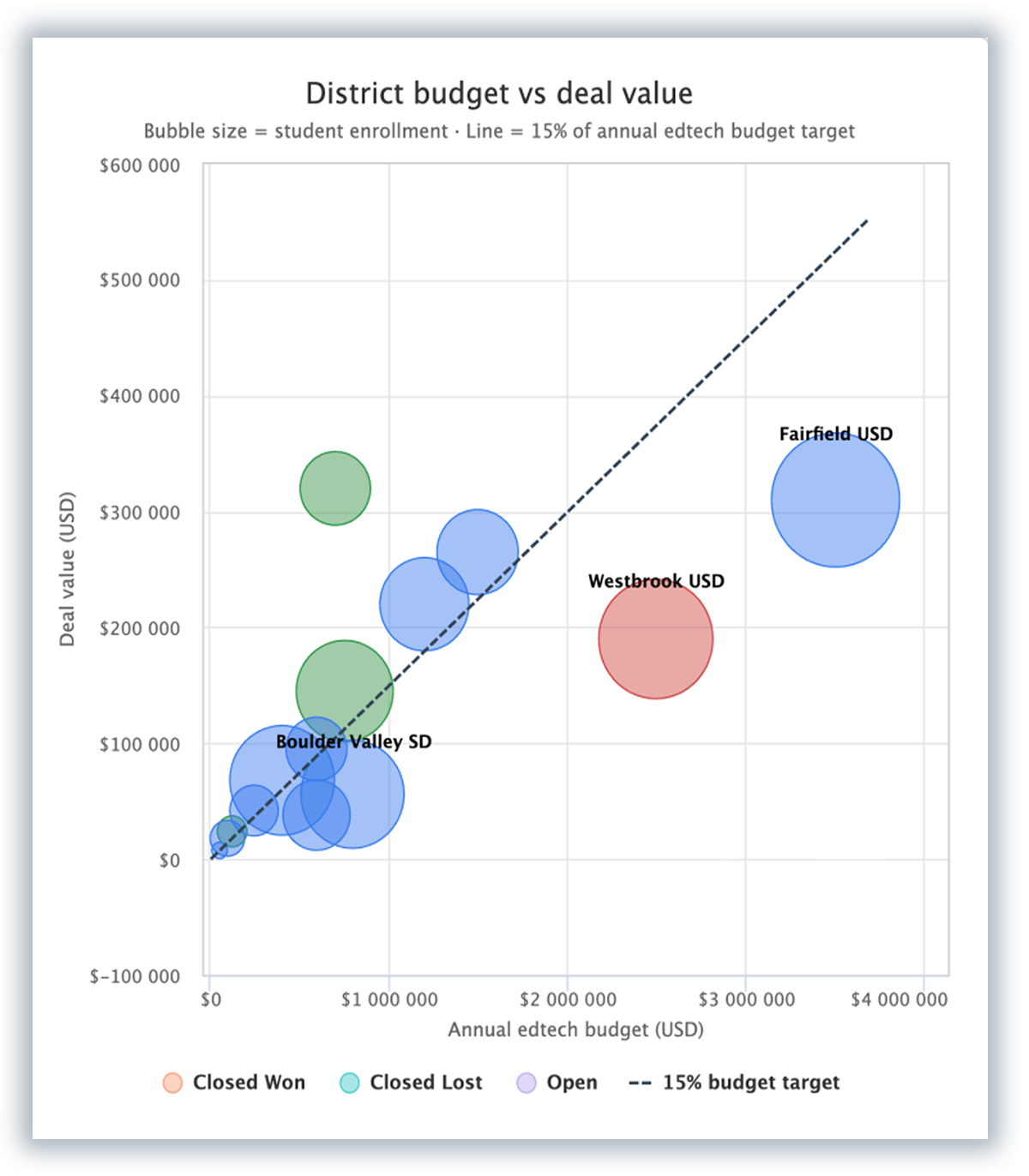Viewport: 1029px width, 1176px height.
Task: Click the $-100 000 y-axis label
Action: point(135,976)
